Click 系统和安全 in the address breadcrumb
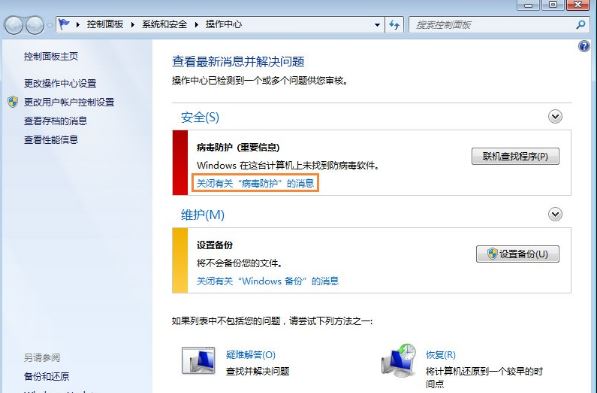597x393 pixels. pos(164,24)
